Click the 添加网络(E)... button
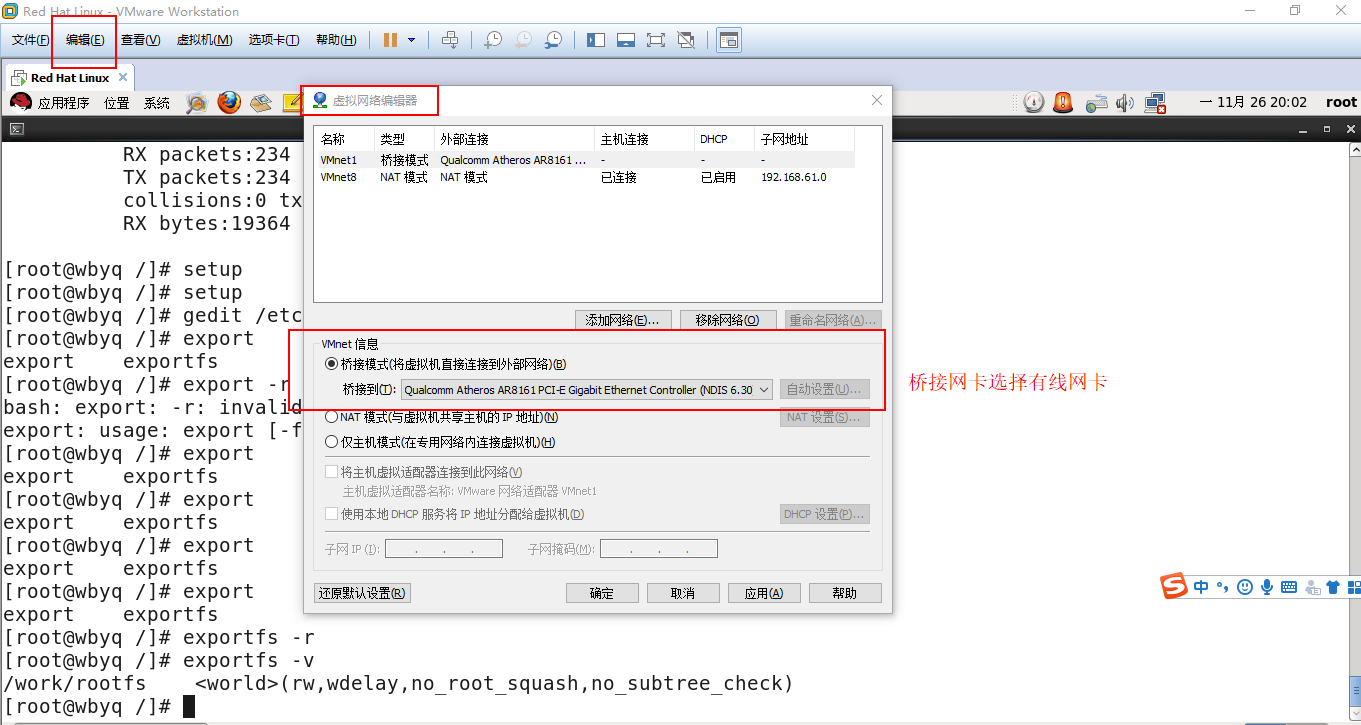 pos(623,320)
